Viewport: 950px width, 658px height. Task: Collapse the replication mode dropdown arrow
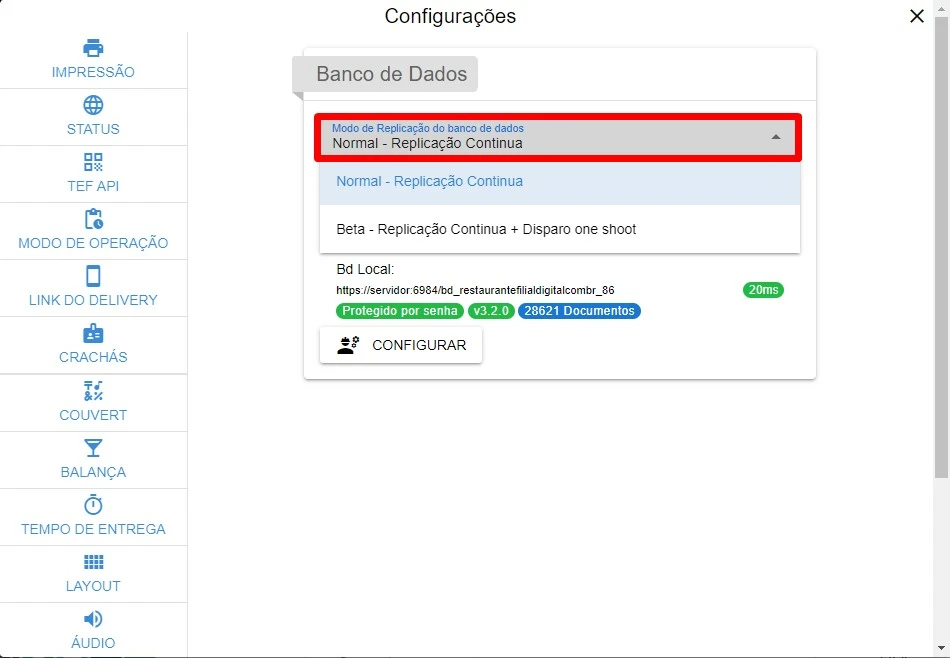point(776,138)
